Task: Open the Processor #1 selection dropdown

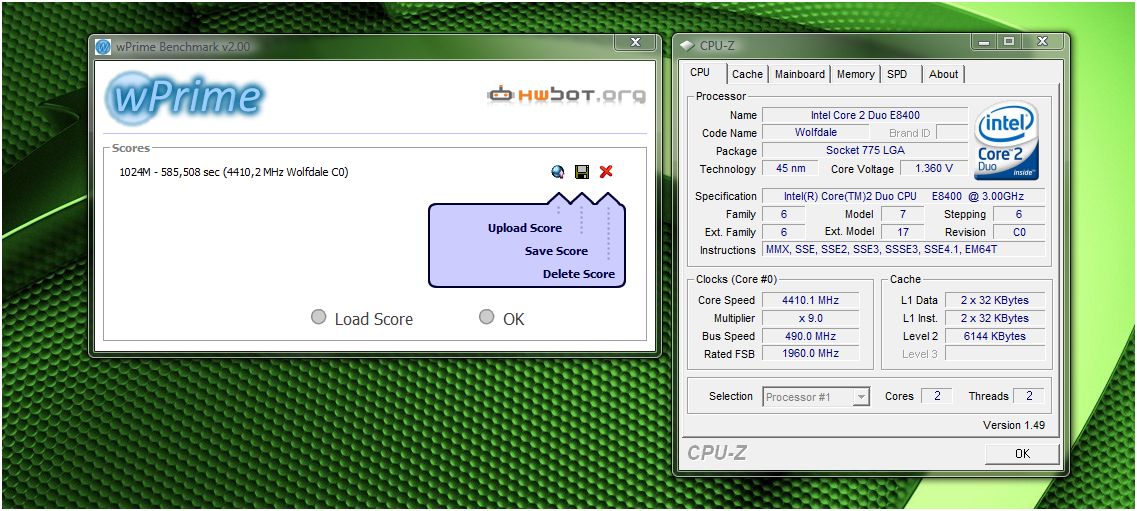Action: pos(816,396)
